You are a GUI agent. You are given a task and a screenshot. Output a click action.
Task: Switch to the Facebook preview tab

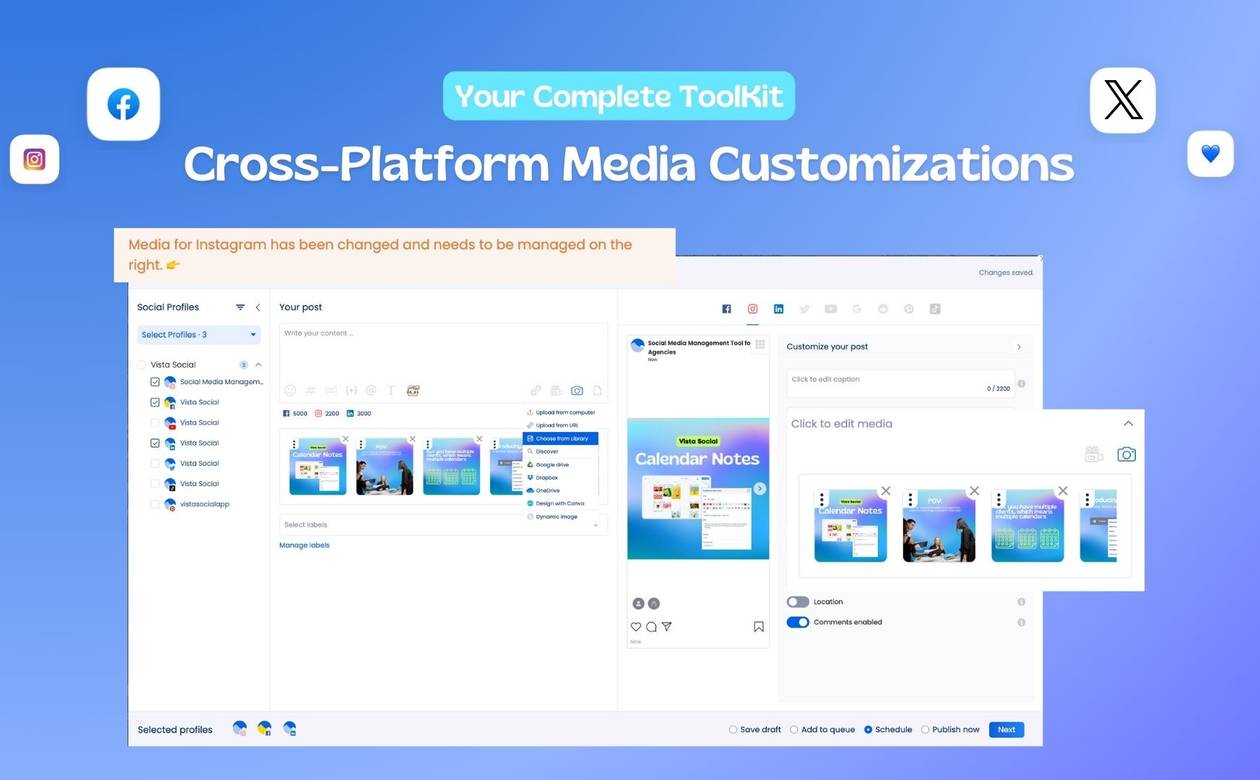click(x=727, y=309)
